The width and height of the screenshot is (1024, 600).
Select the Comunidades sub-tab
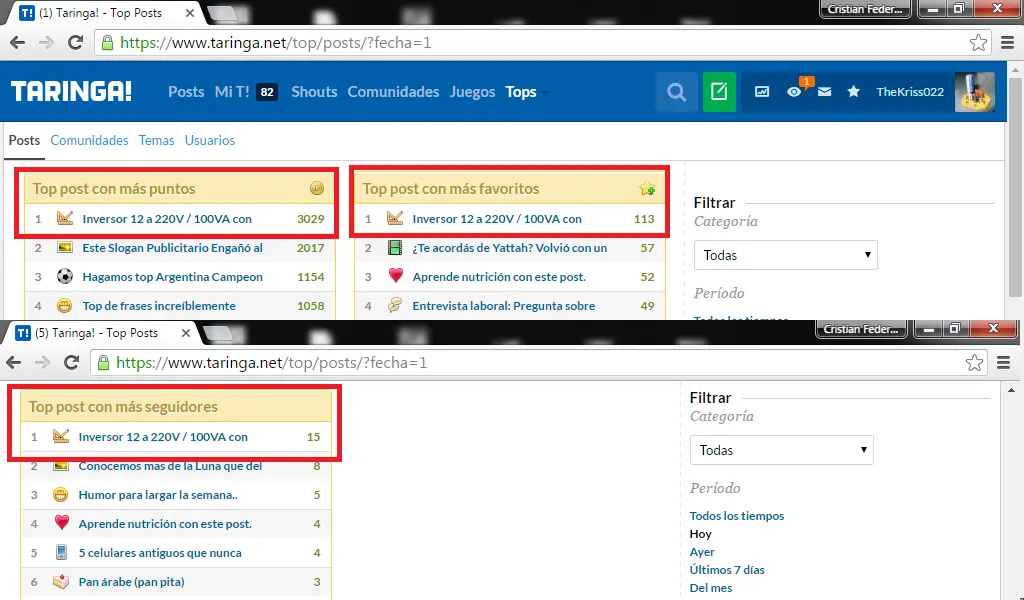point(89,140)
